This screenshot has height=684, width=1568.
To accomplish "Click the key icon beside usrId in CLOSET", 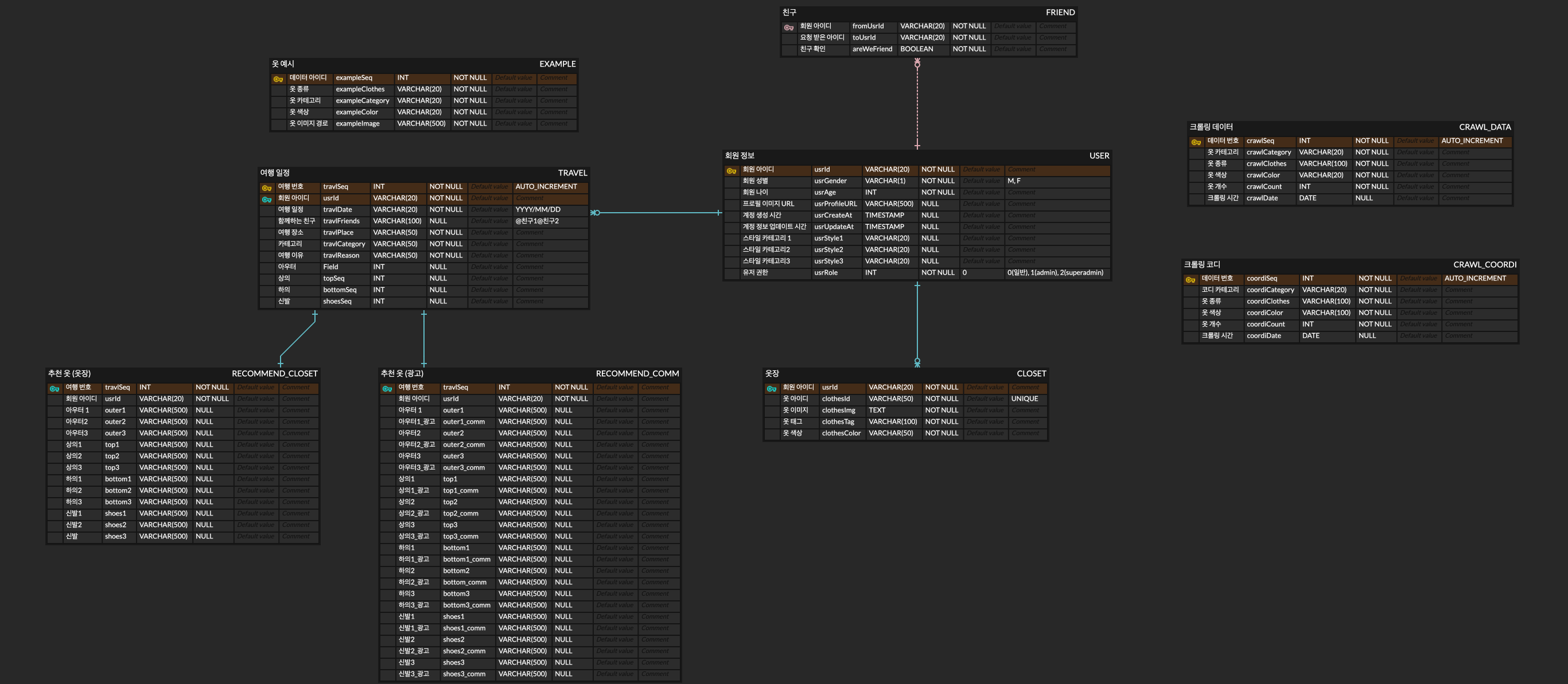I will coord(771,389).
